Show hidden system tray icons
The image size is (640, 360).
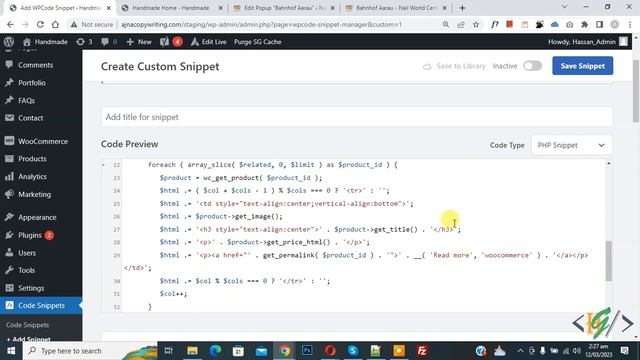click(x=520, y=351)
